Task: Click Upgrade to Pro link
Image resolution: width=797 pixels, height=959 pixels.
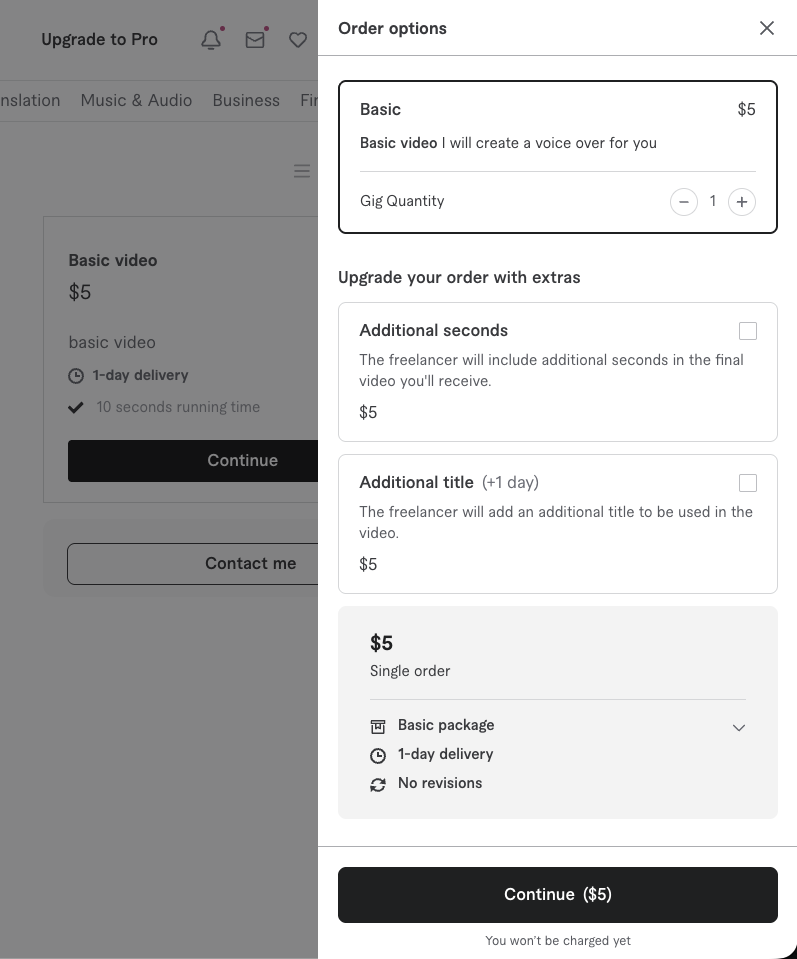Action: click(x=99, y=40)
